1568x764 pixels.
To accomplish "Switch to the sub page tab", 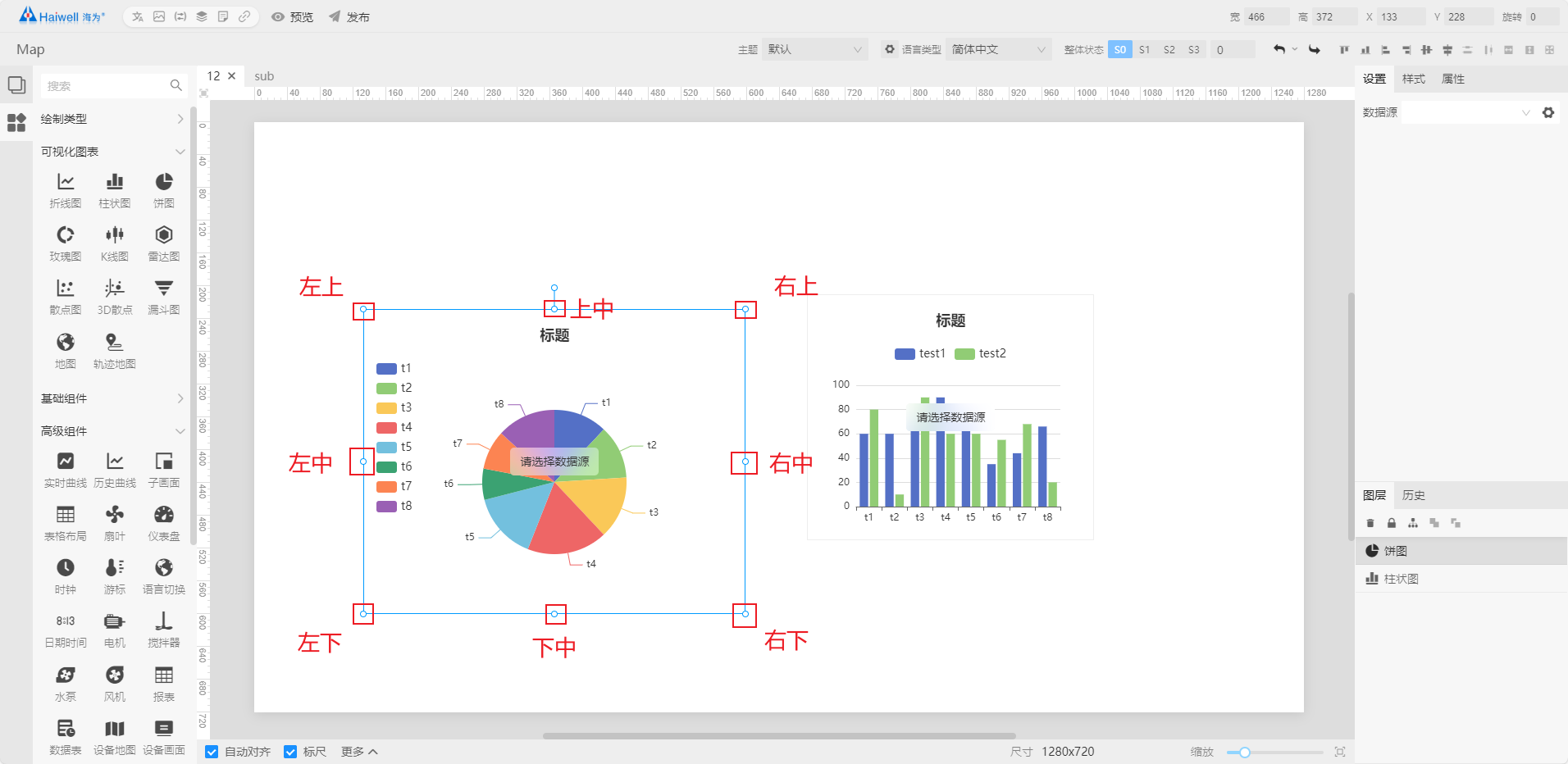I will 264,76.
